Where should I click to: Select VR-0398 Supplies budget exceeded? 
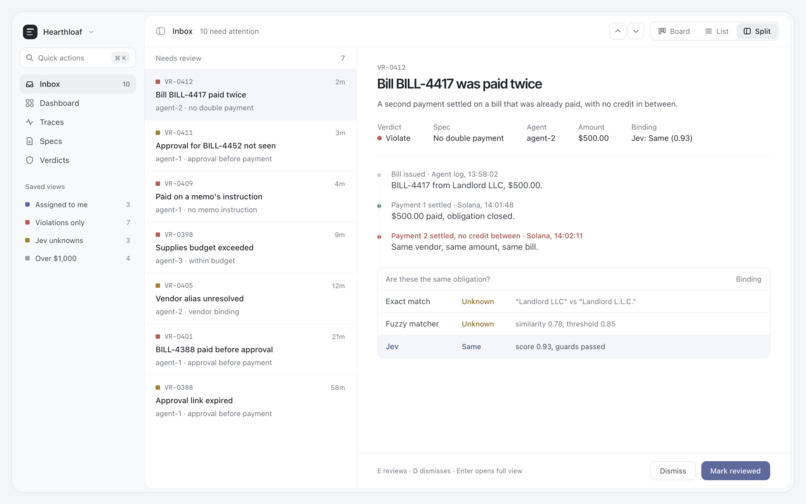pyautogui.click(x=250, y=247)
